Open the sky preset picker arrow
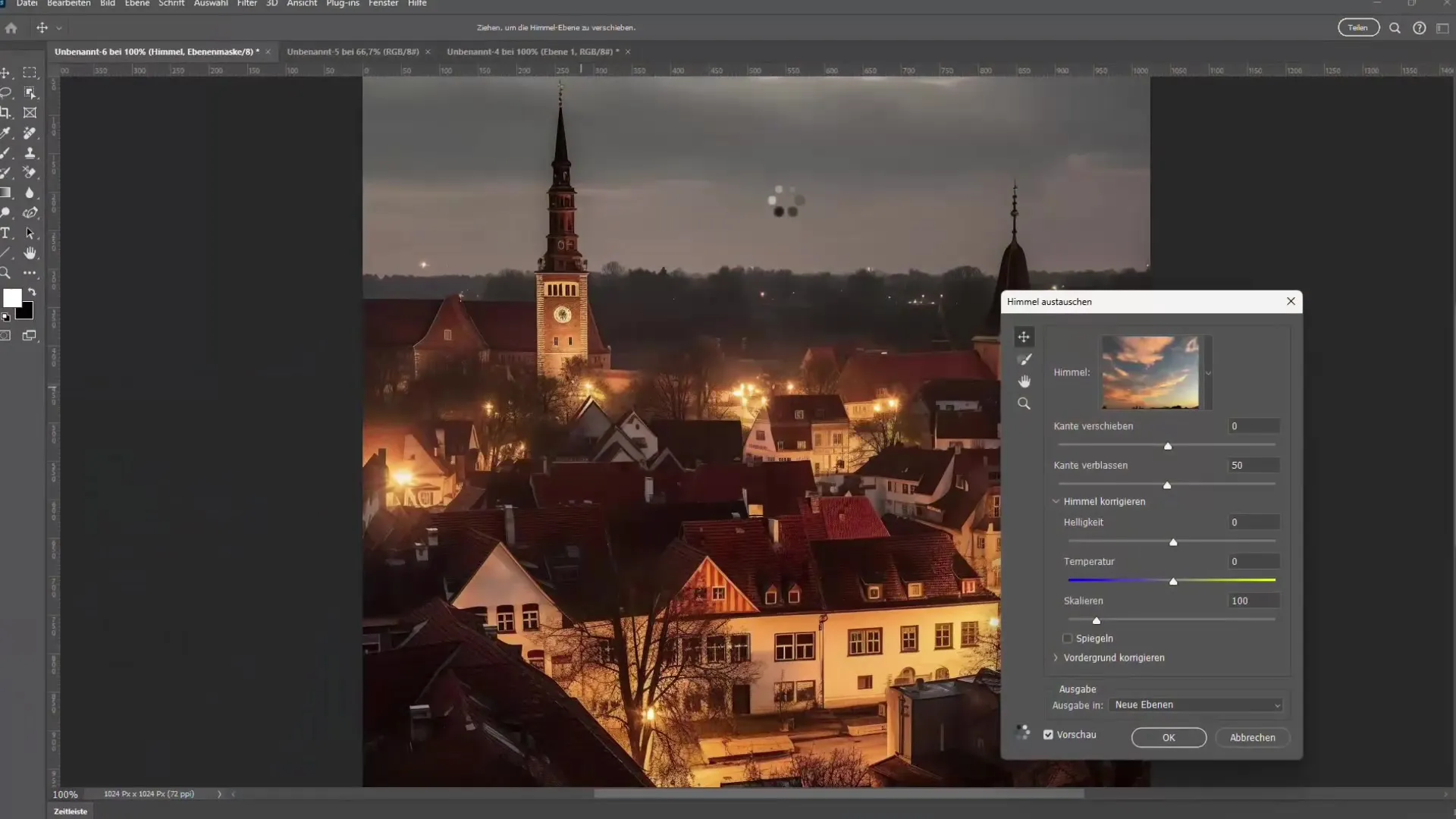The width and height of the screenshot is (1456, 819). (x=1208, y=373)
